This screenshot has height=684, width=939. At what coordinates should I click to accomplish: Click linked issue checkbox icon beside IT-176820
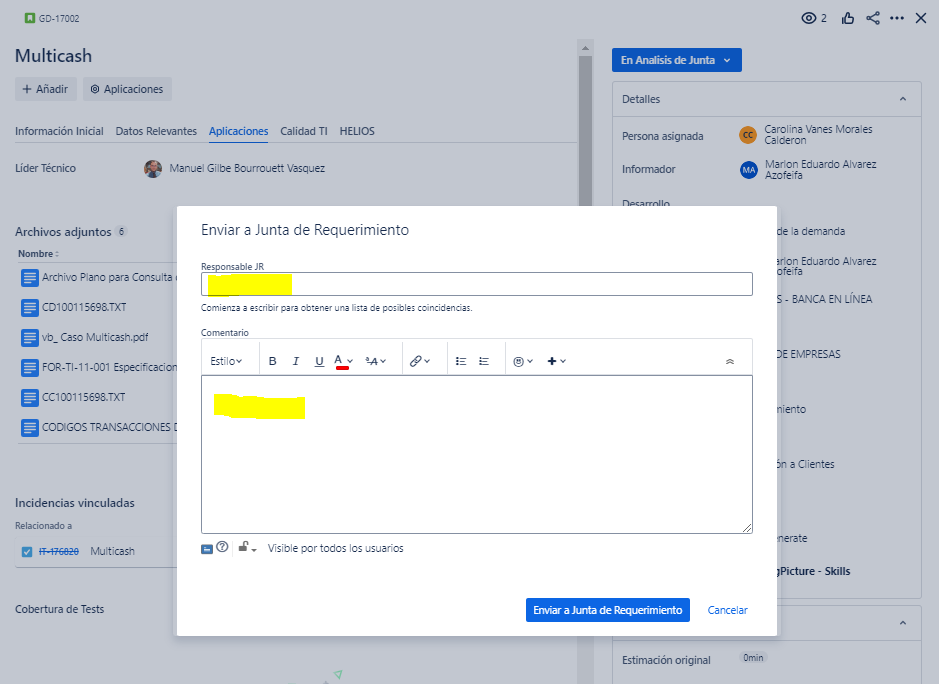(x=27, y=552)
